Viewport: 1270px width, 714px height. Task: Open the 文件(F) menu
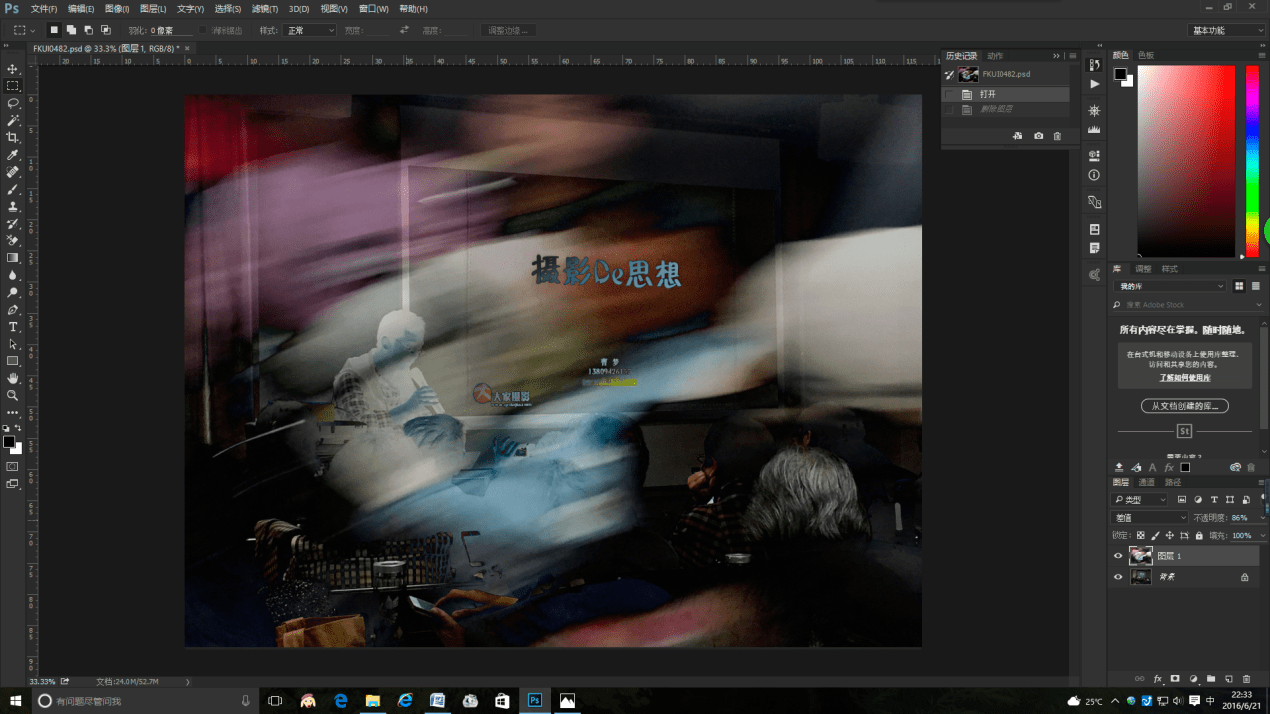pyautogui.click(x=43, y=9)
